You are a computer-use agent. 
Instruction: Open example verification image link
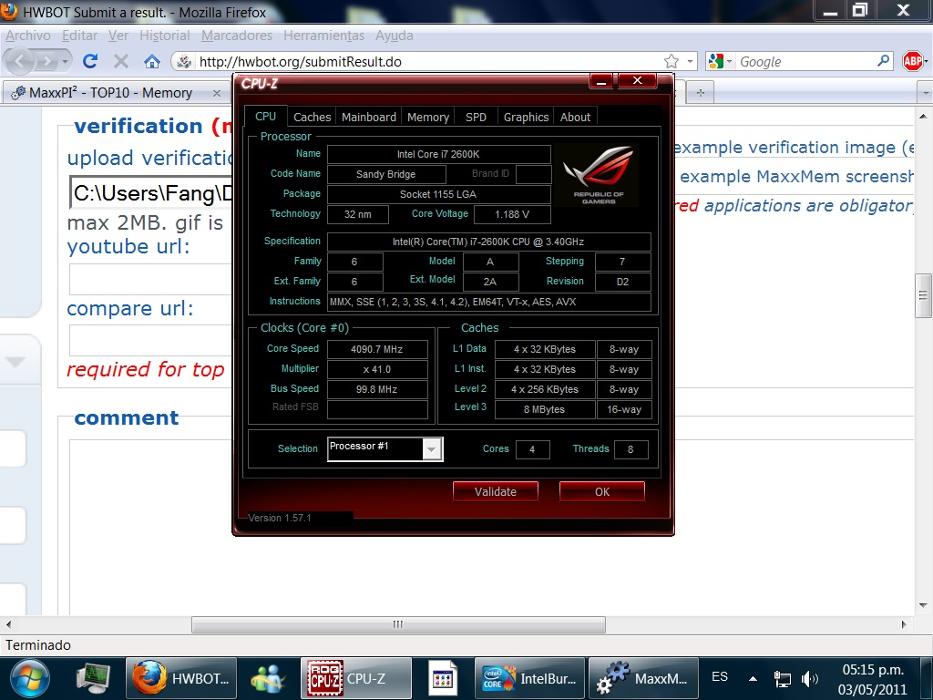coord(794,147)
